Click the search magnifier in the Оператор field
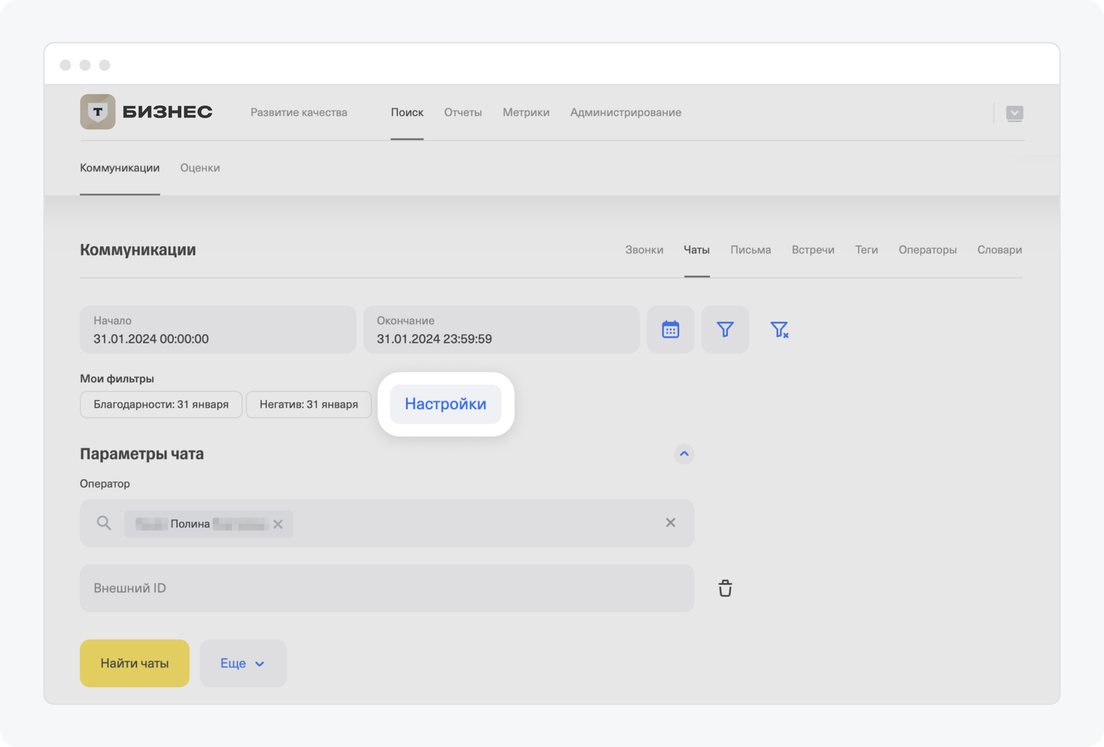The height and width of the screenshot is (747, 1104). pos(104,523)
